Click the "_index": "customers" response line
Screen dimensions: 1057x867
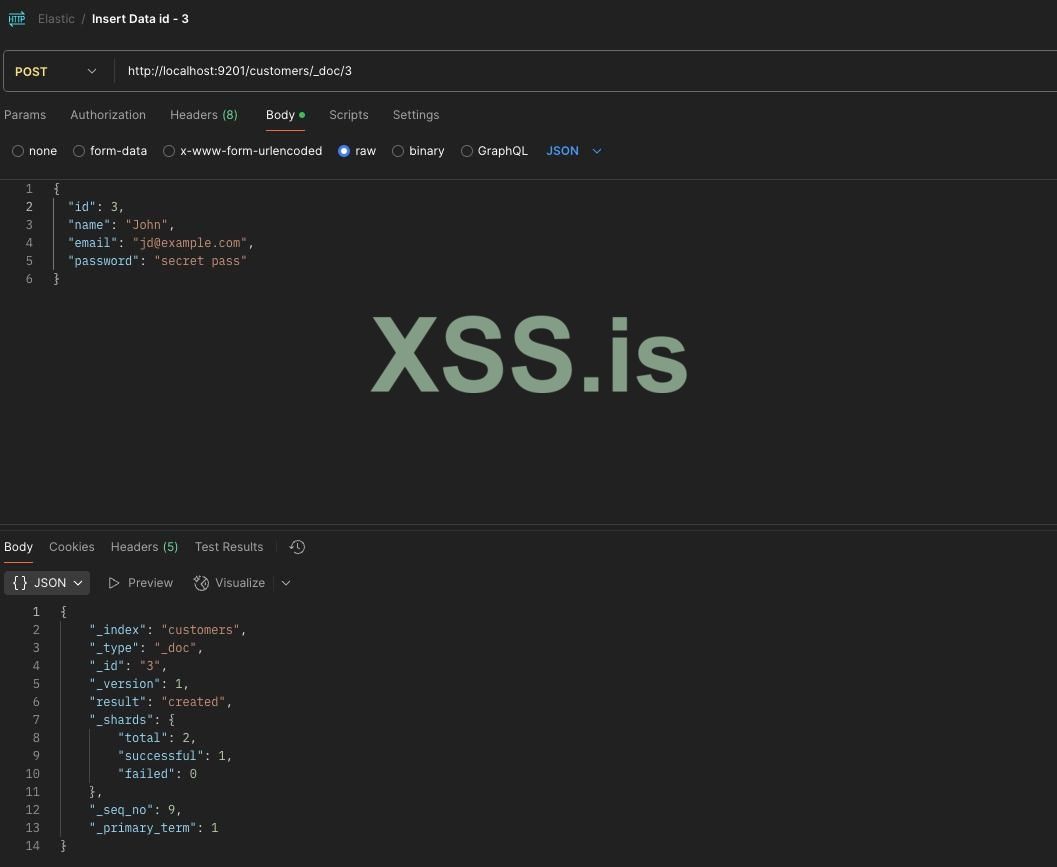[168, 630]
